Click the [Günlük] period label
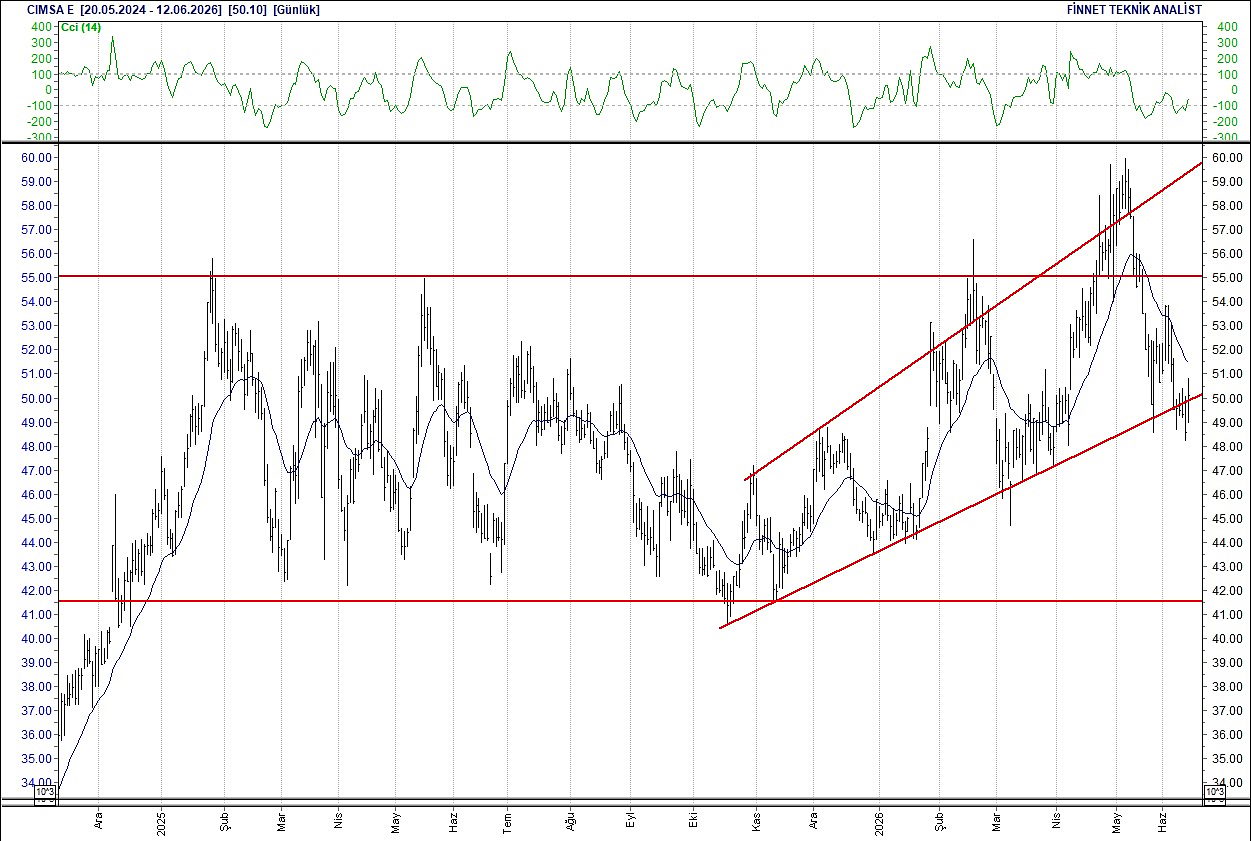1251x841 pixels. click(x=296, y=9)
